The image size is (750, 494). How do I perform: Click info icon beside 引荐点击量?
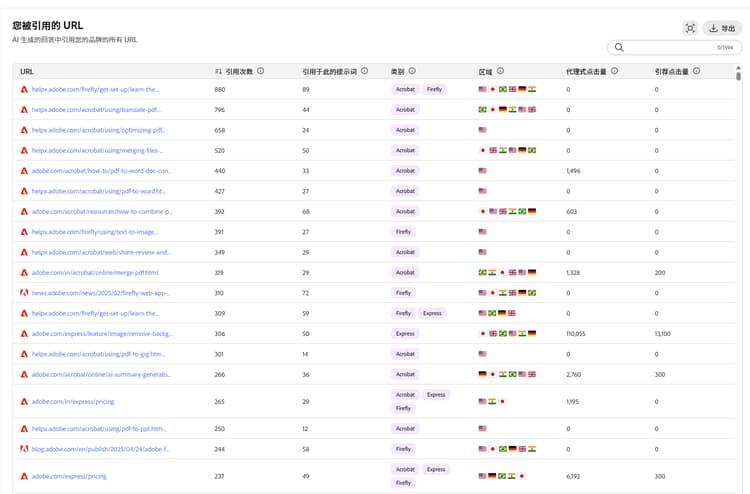tap(696, 72)
